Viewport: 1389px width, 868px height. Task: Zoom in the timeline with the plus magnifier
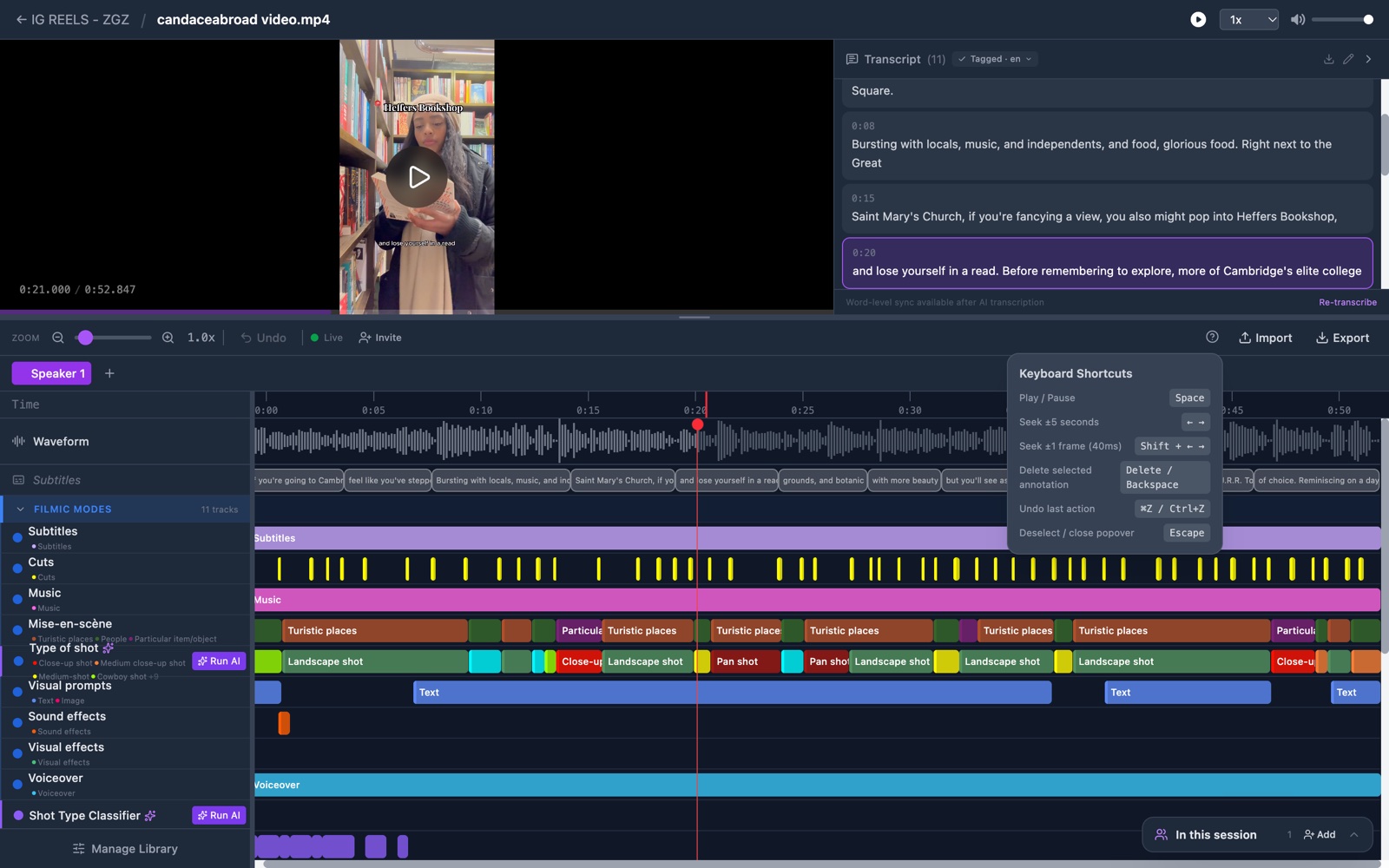coord(168,338)
